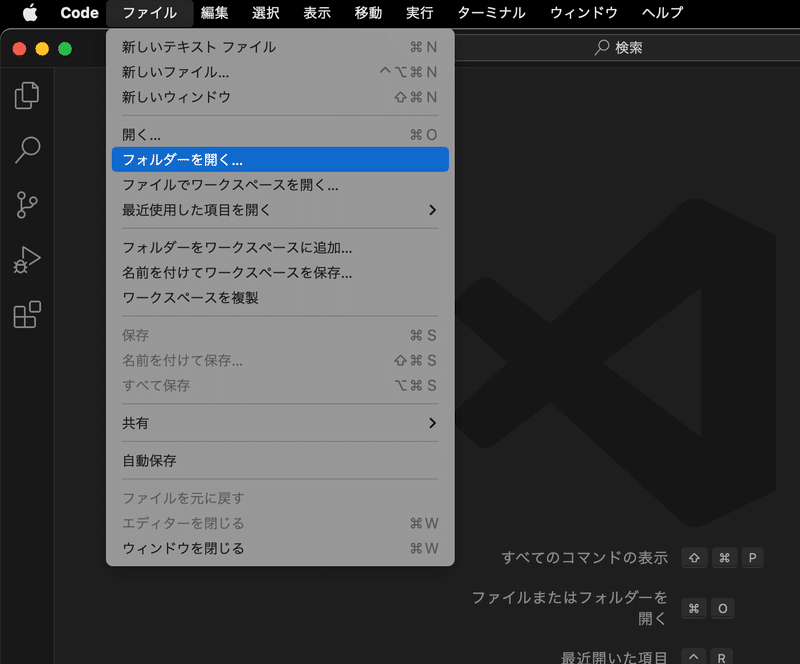
Task: Click すべて保存 menu item
Action: [280, 385]
